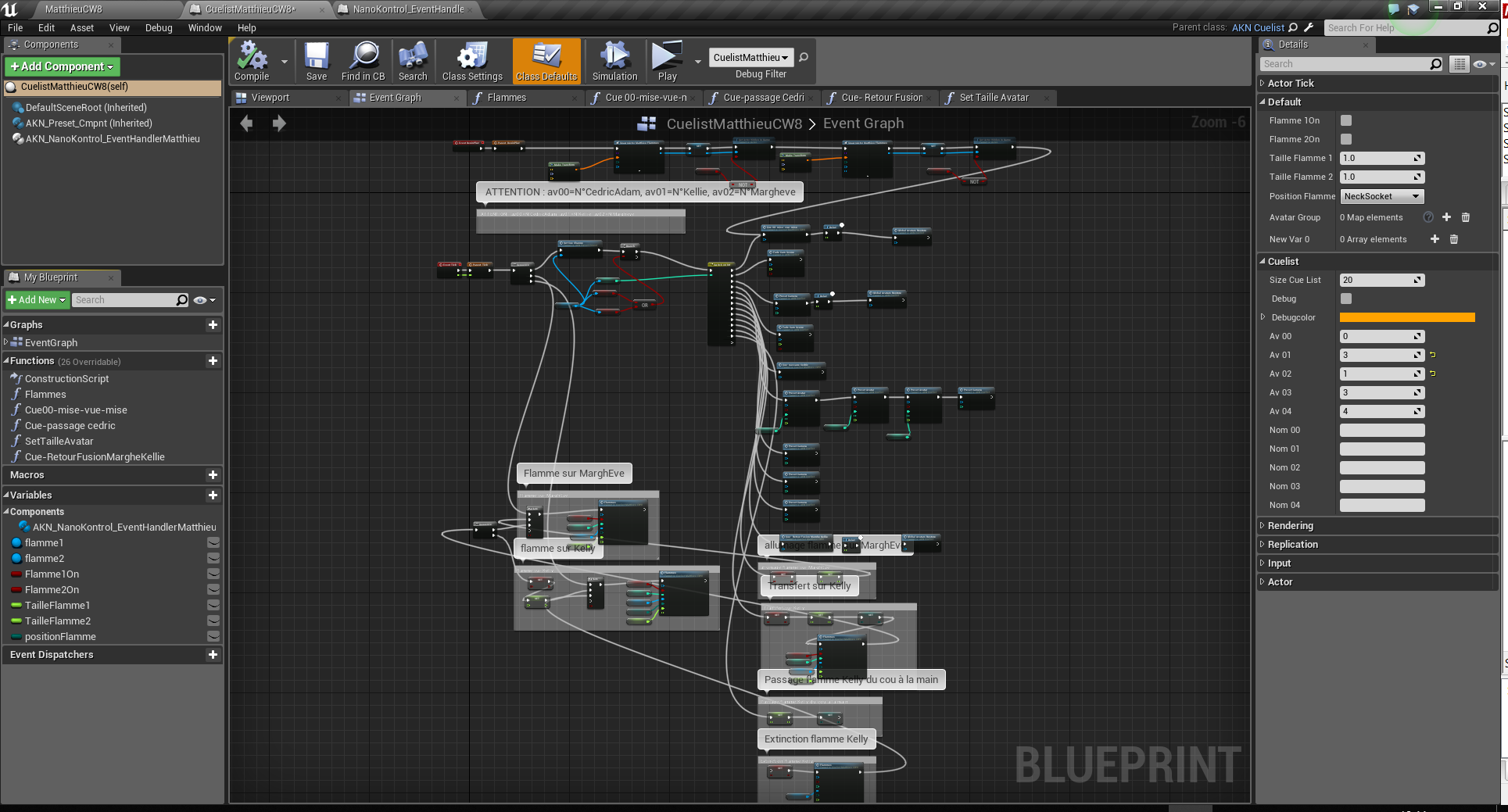Expand Replication section
Screen dimensions: 1508x812
1263,544
